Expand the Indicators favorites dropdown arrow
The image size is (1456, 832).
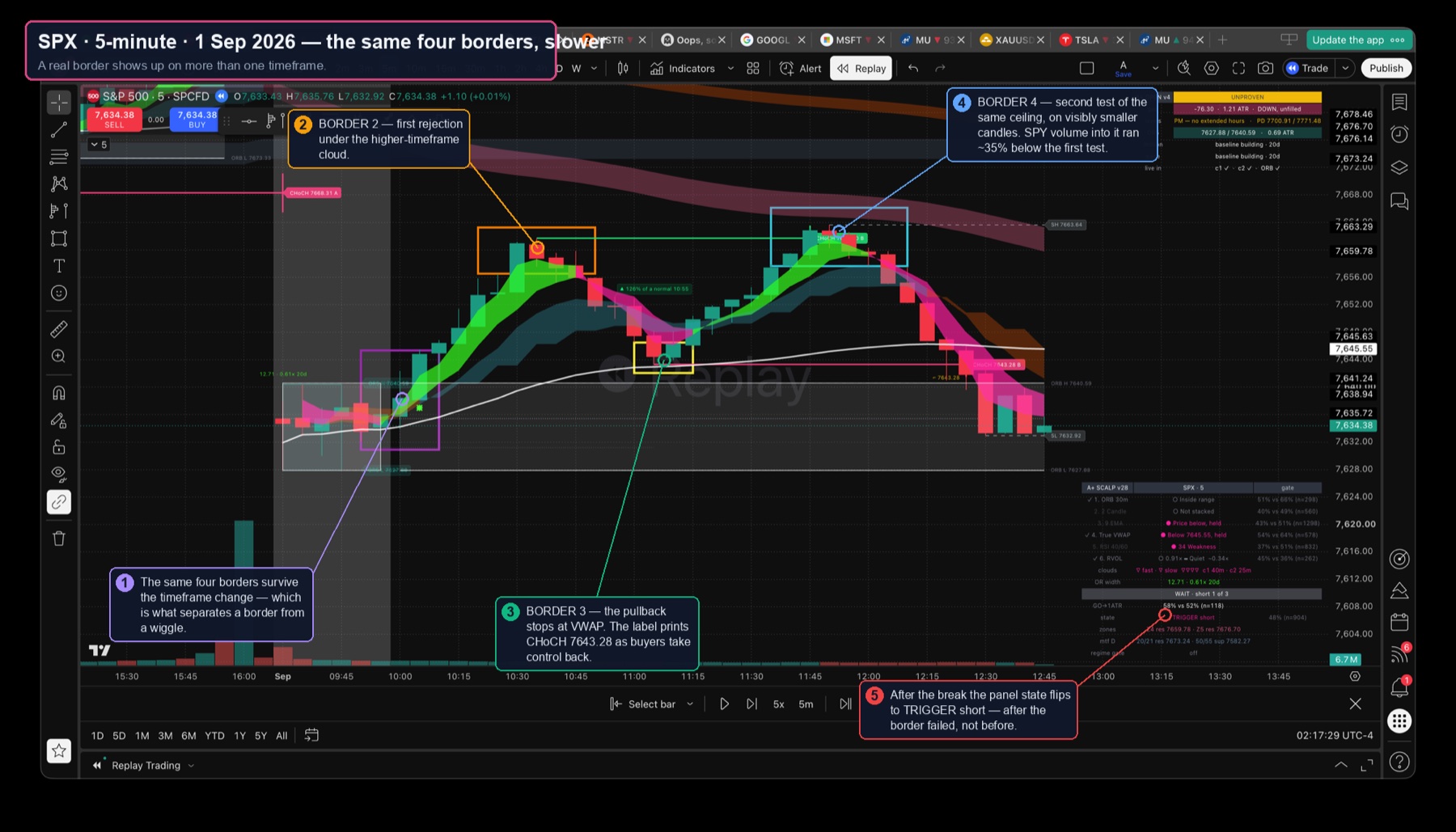coord(730,69)
